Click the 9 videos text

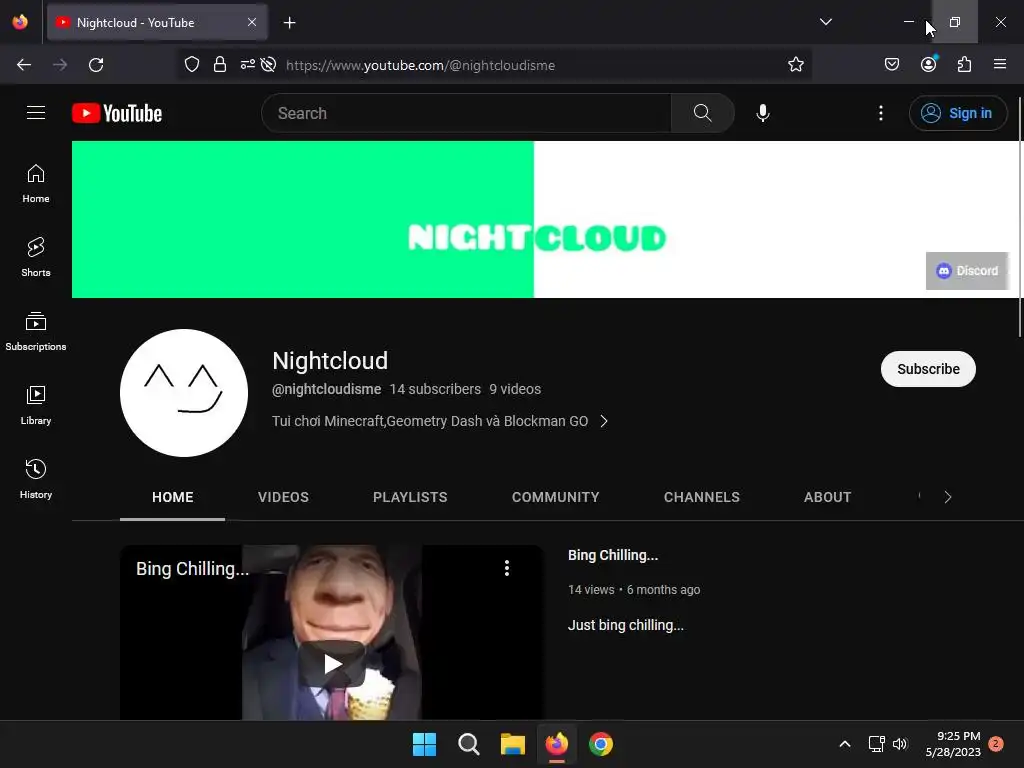[x=515, y=389]
